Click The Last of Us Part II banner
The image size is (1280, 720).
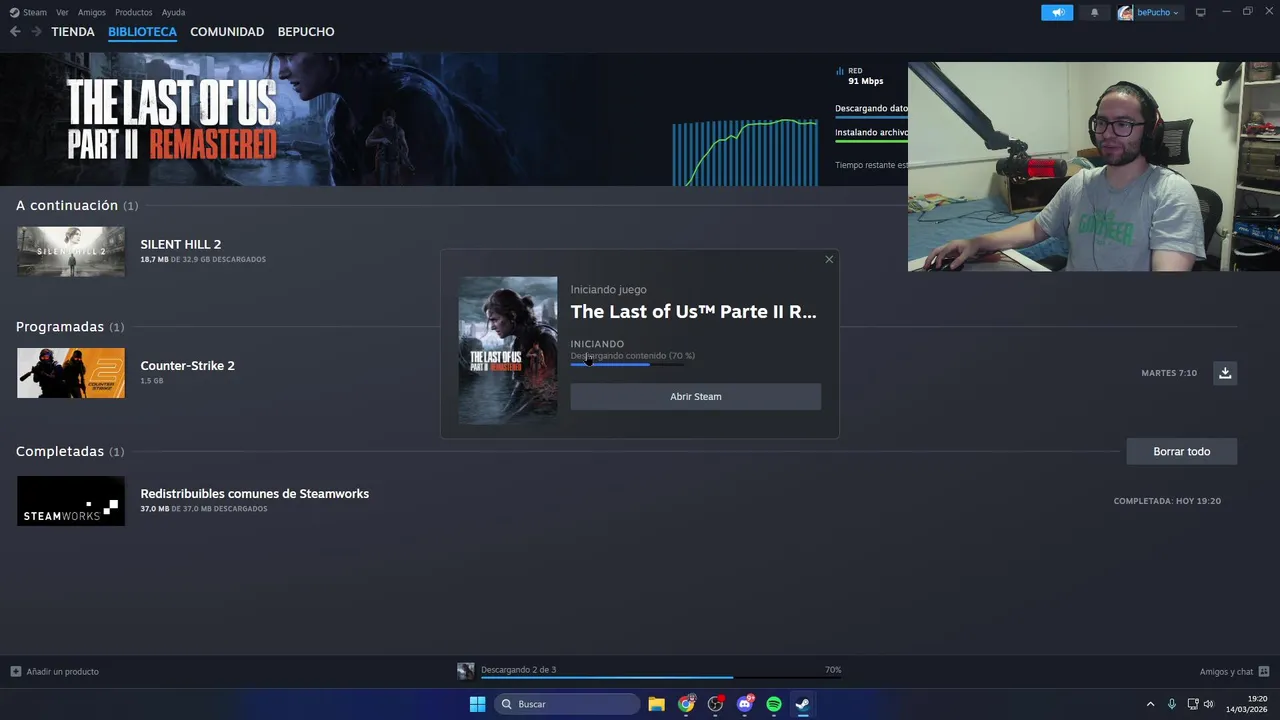(x=172, y=119)
